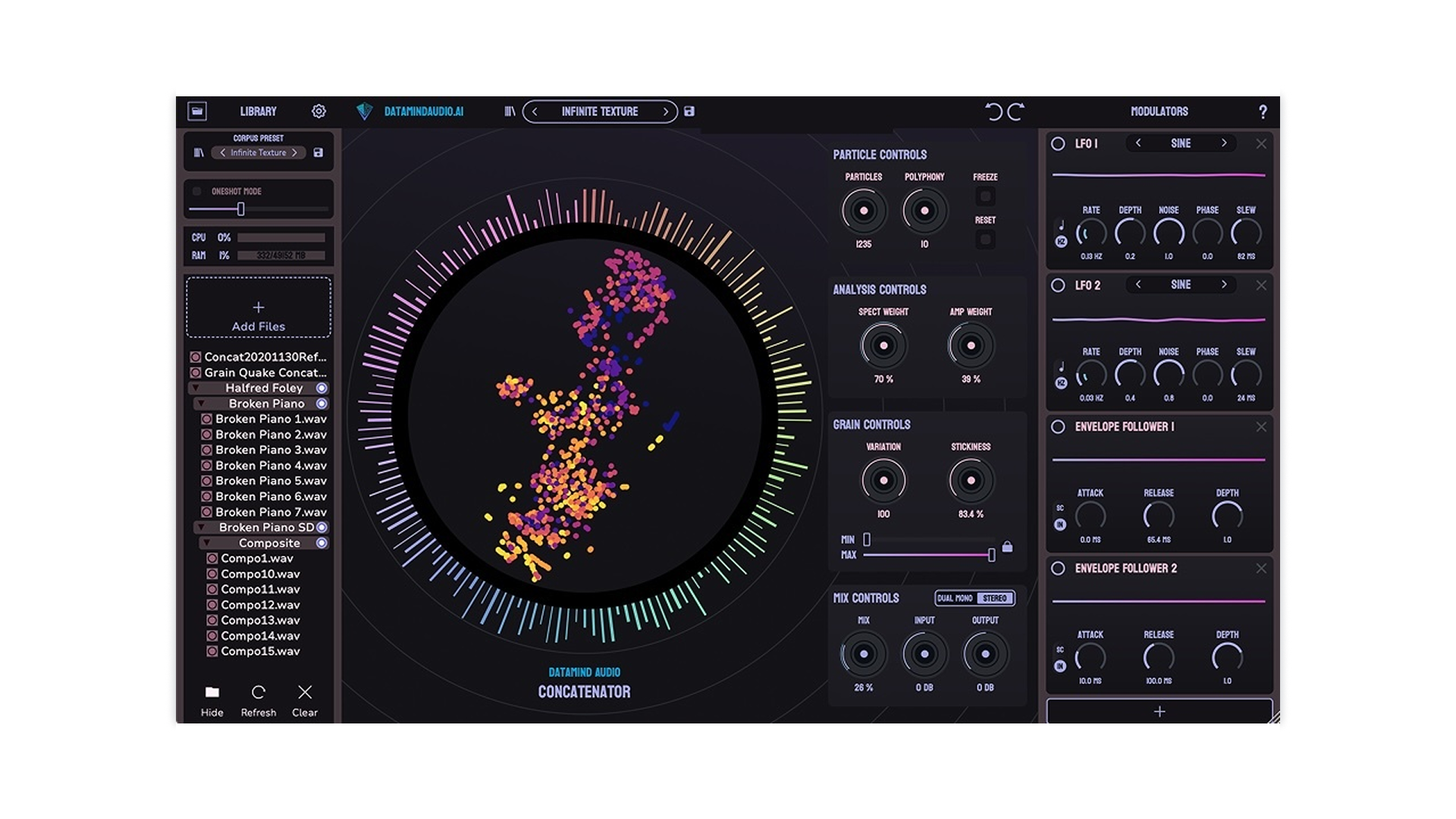Switch the mix mode to Dual Mono
The image size is (1456, 819).
pyautogui.click(x=955, y=598)
